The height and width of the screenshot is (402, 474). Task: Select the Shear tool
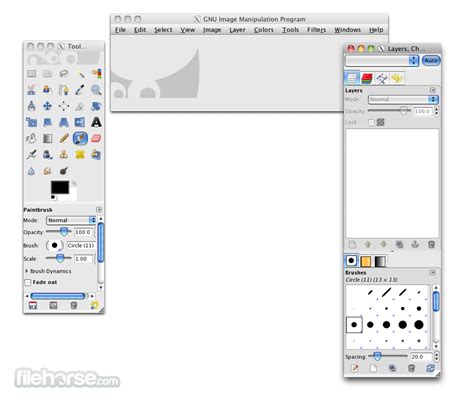[47, 122]
